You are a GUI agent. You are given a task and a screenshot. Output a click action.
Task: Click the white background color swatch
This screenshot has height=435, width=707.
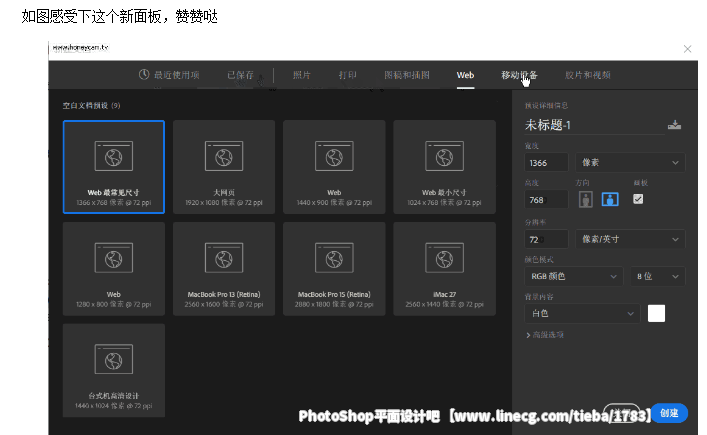(x=656, y=313)
